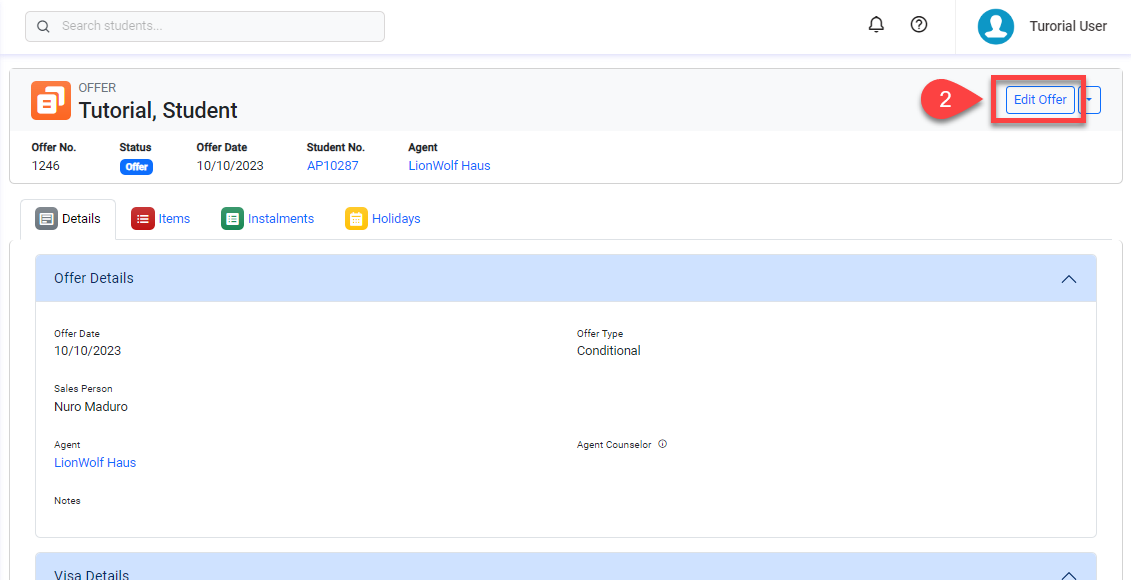Open LionWolf Haus link in header row
Viewport: 1131px width, 580px height.
(x=449, y=166)
